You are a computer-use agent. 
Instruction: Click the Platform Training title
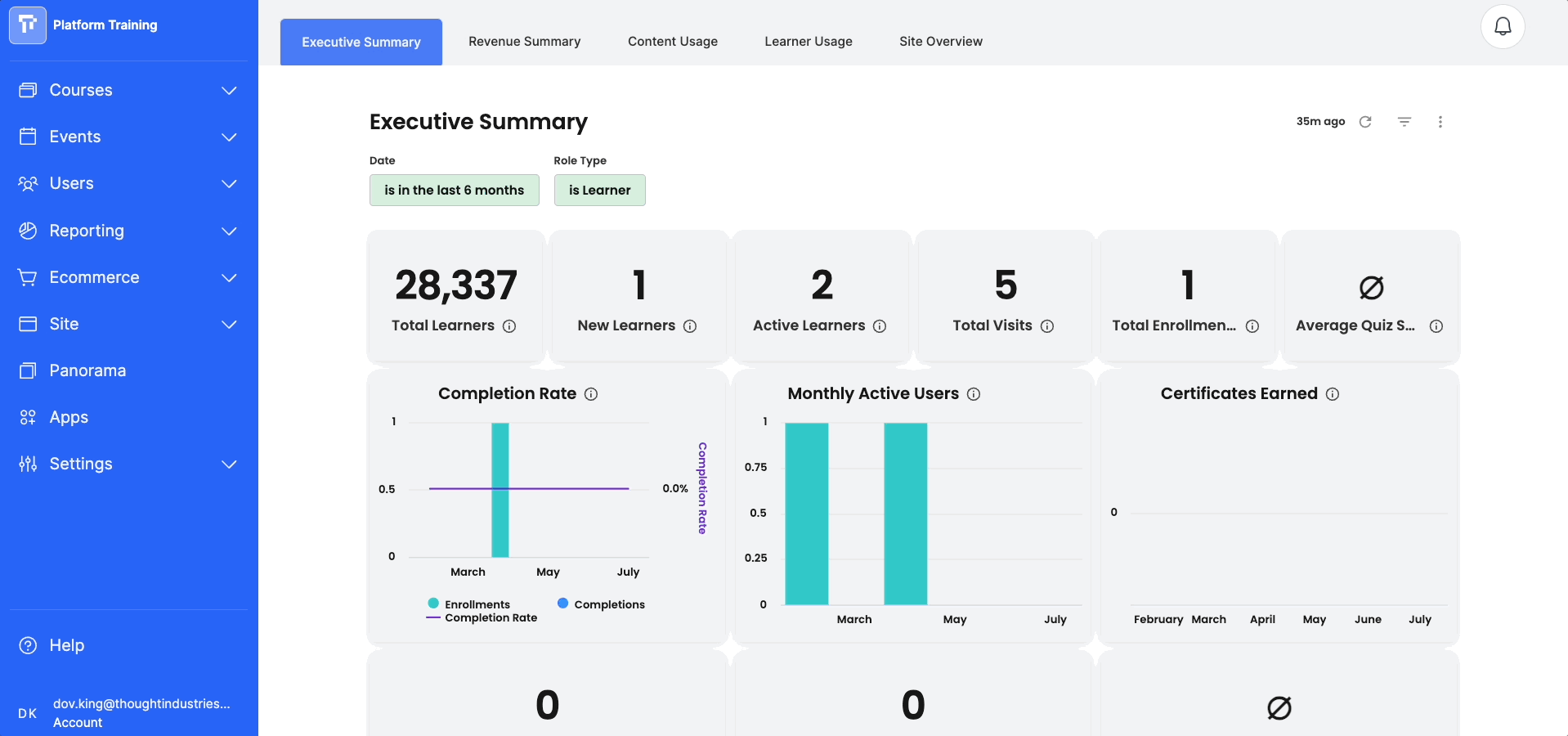point(105,25)
